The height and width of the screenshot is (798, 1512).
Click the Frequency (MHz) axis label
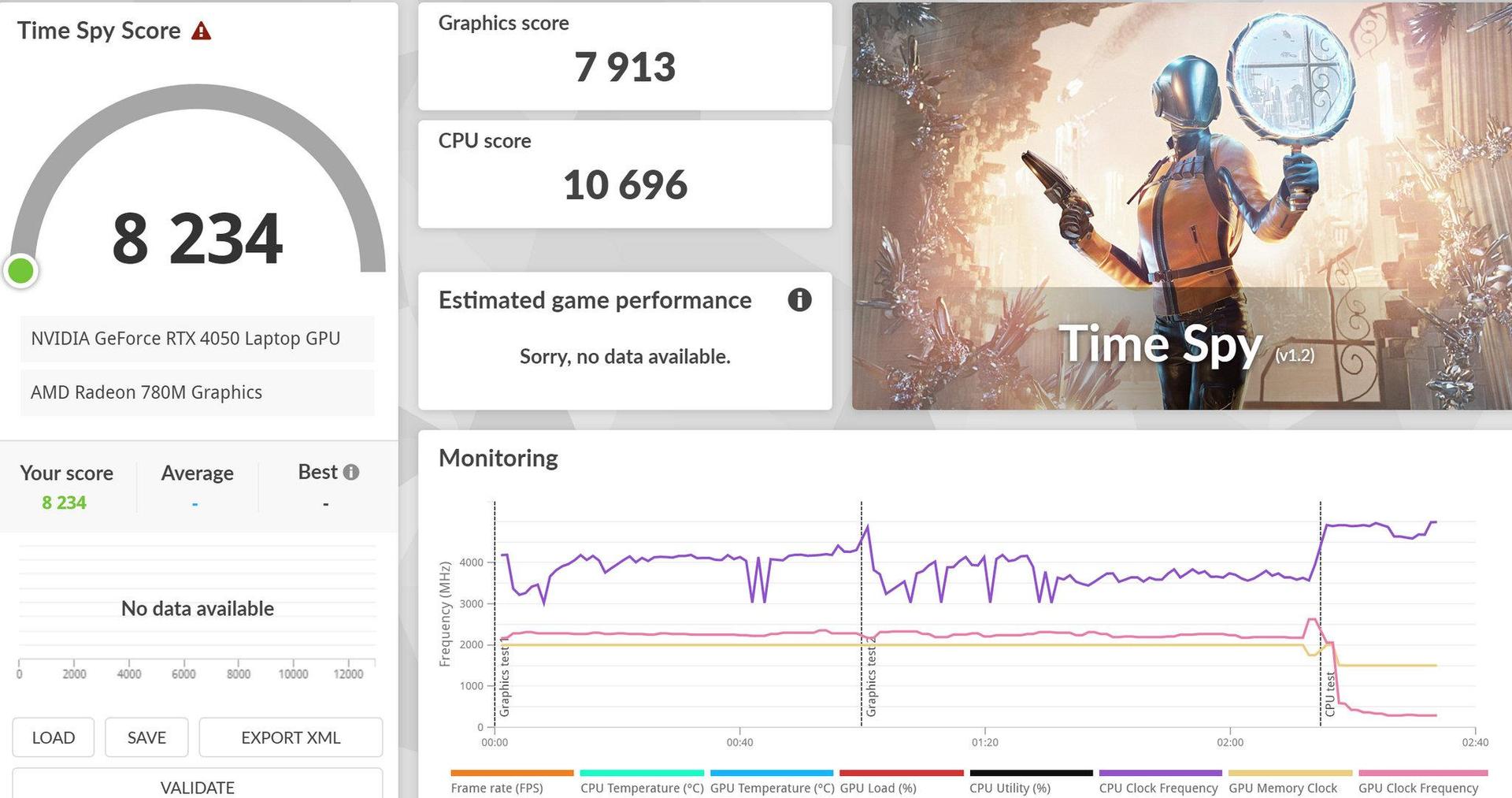445,614
